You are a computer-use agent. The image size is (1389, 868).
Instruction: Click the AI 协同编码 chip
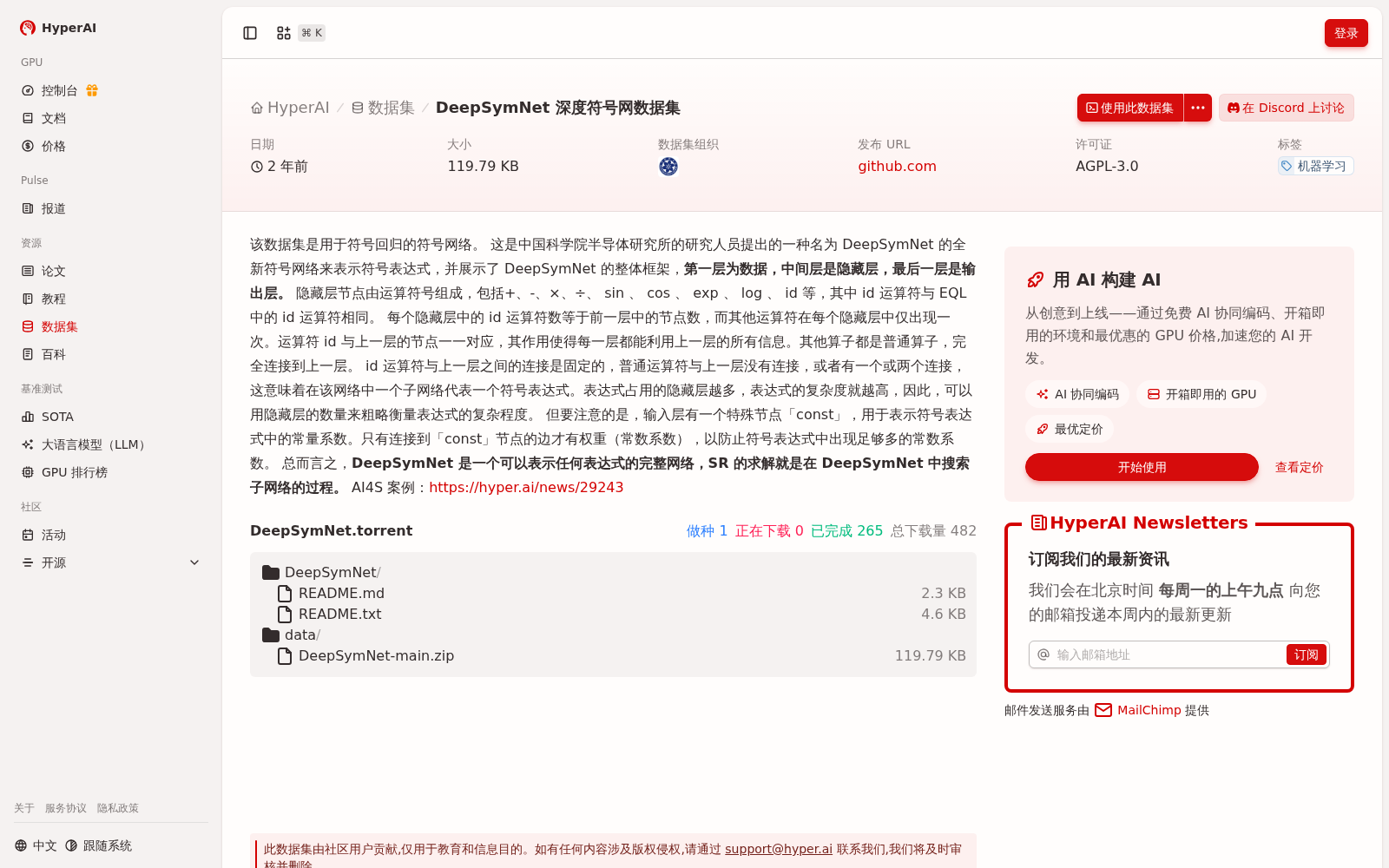coord(1077,394)
